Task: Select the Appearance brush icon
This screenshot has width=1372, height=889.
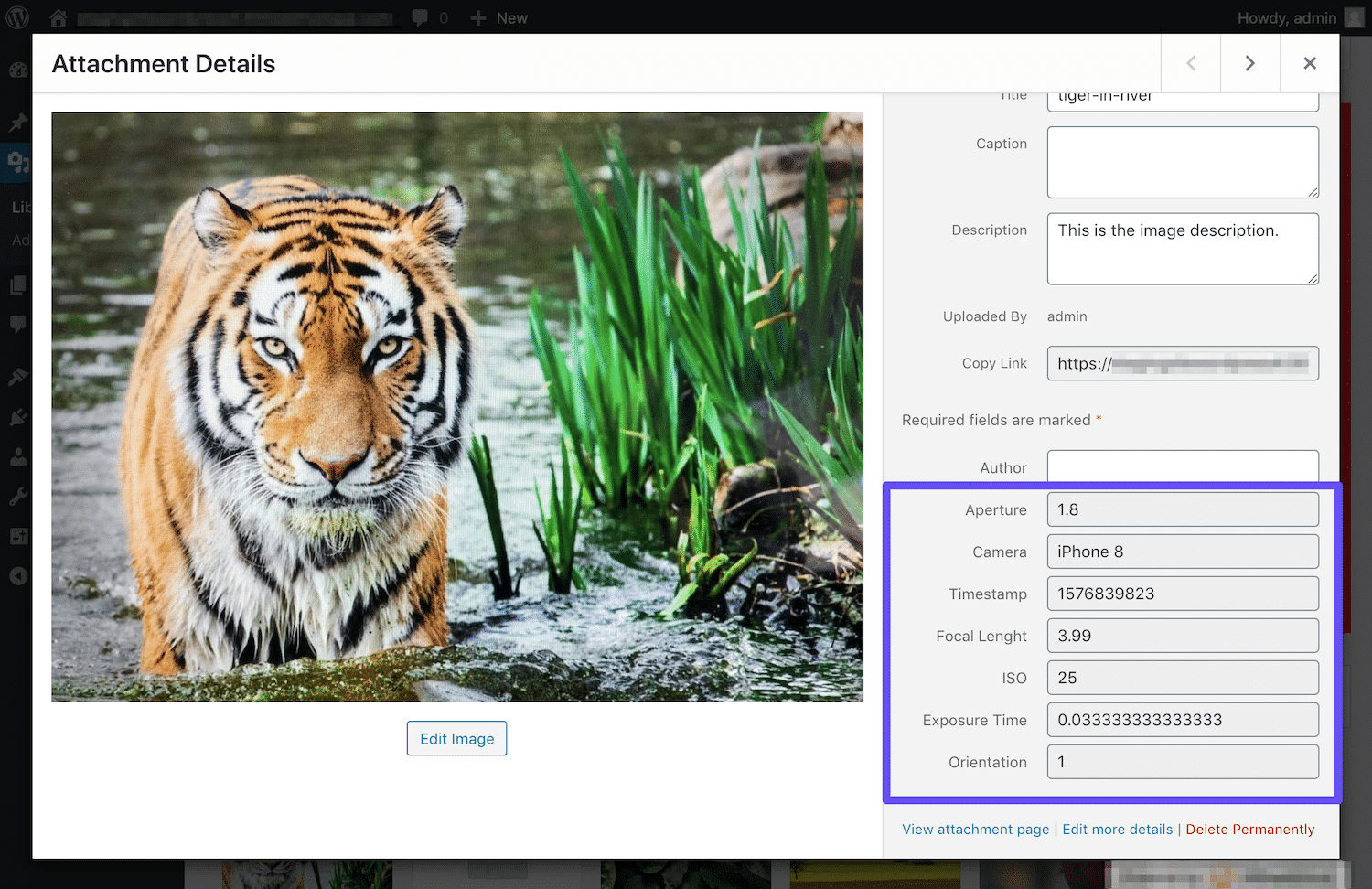Action: coord(17,376)
